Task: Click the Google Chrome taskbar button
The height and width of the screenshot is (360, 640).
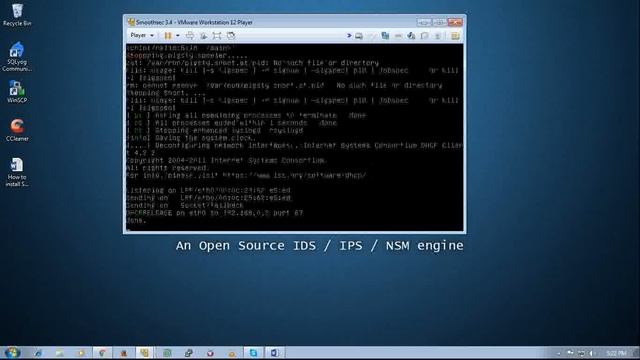Action: point(102,353)
